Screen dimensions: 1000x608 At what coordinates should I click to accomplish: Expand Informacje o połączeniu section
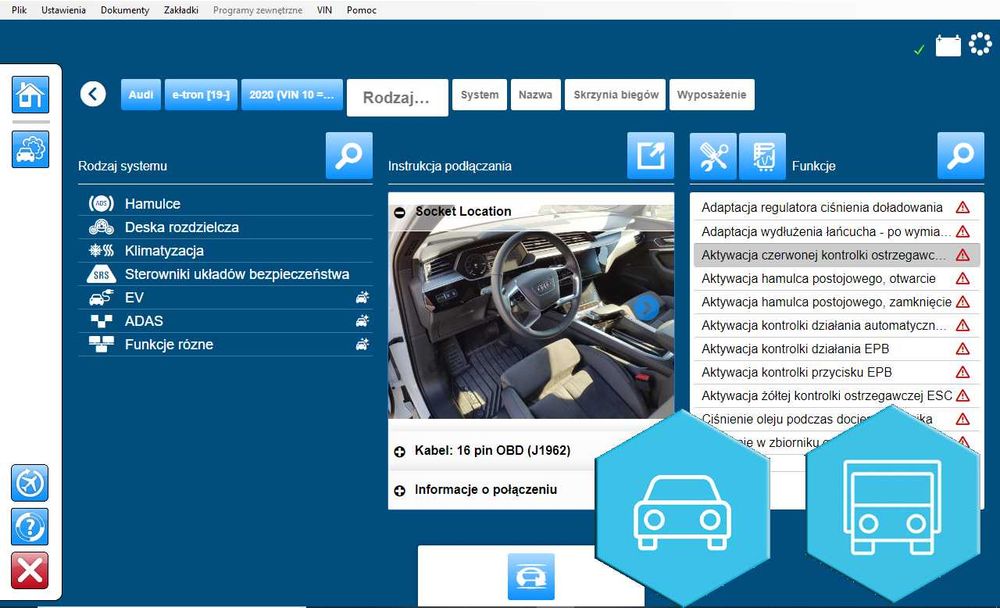click(400, 491)
